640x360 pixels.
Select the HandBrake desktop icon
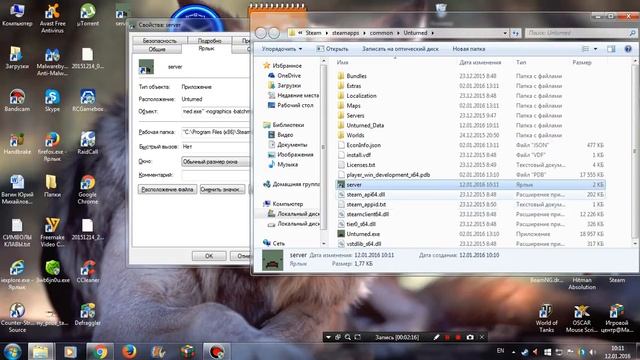tap(17, 144)
